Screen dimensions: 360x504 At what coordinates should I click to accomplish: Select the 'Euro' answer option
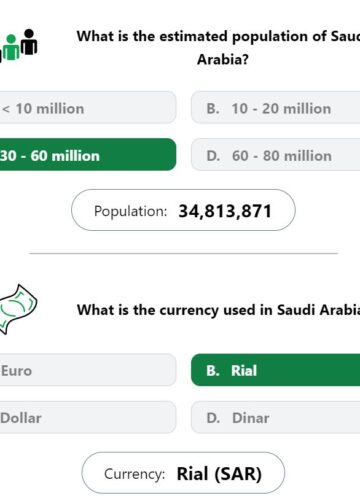[88, 370]
